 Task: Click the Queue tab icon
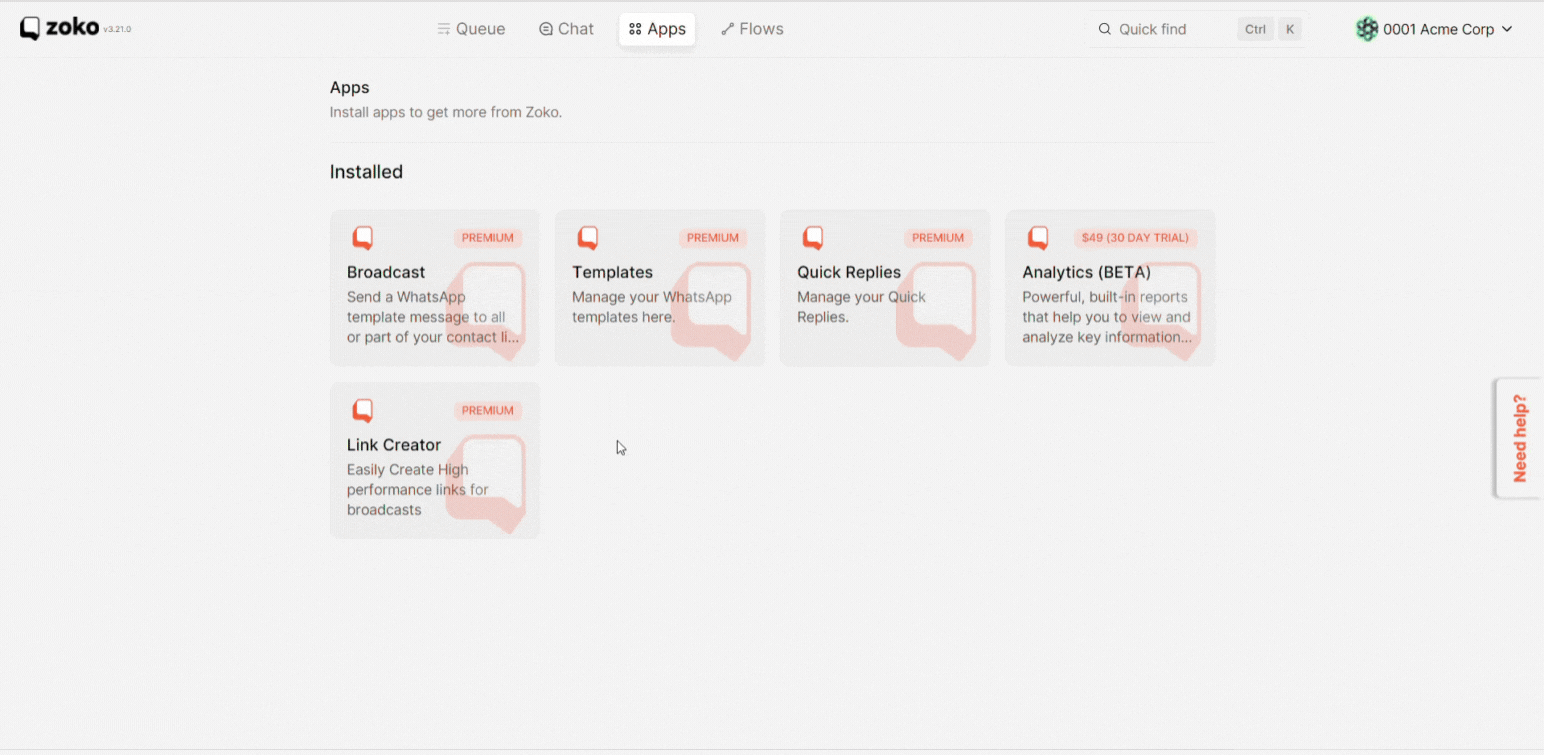[x=444, y=29]
